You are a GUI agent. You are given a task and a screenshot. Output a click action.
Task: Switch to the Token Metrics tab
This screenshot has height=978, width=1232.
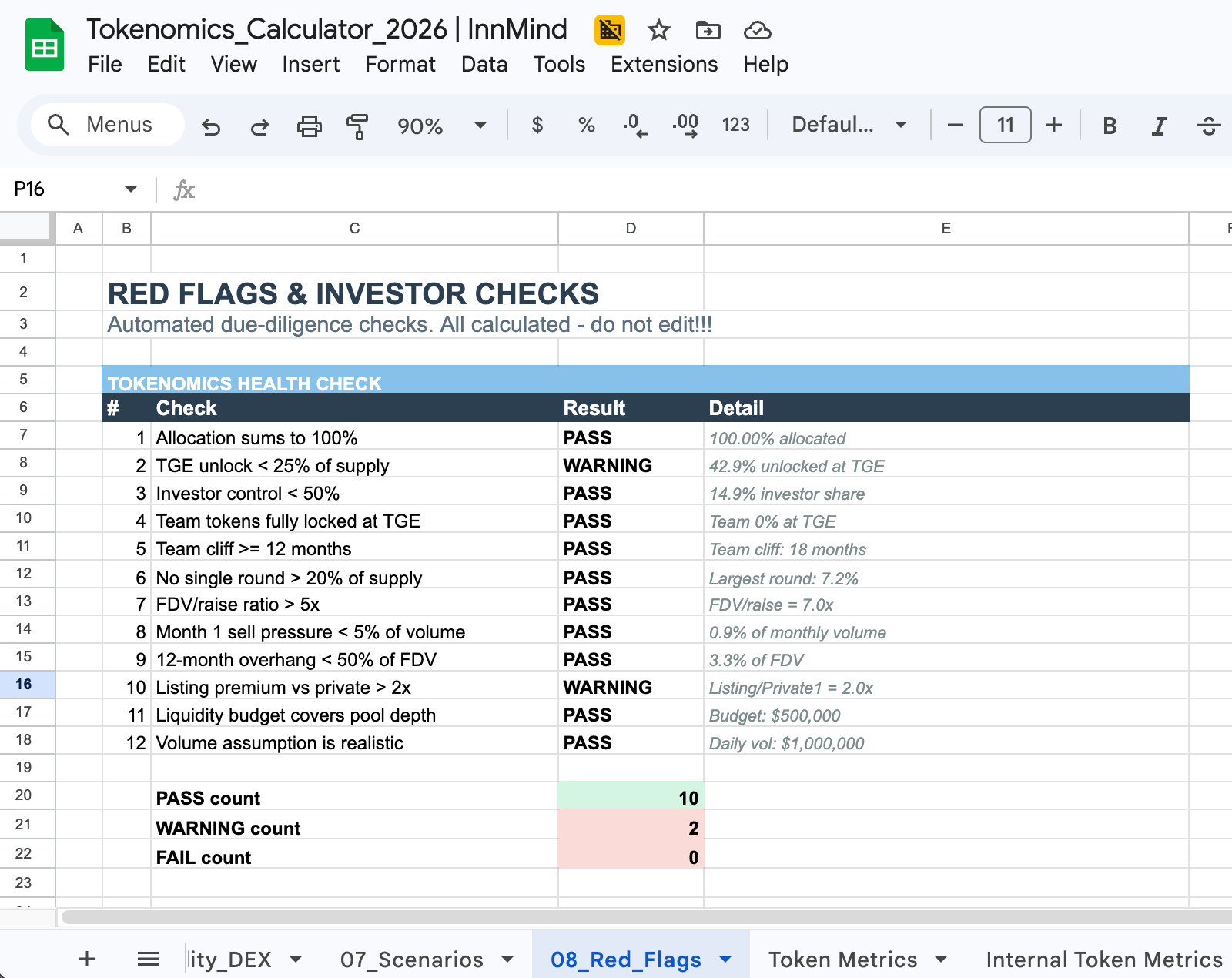843,960
